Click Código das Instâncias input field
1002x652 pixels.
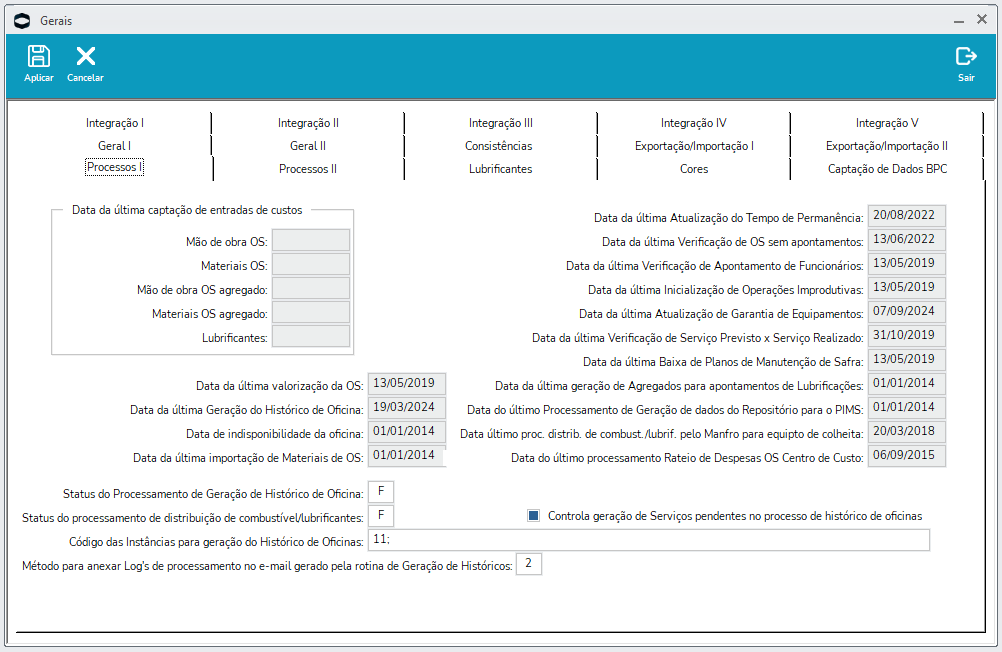click(649, 540)
